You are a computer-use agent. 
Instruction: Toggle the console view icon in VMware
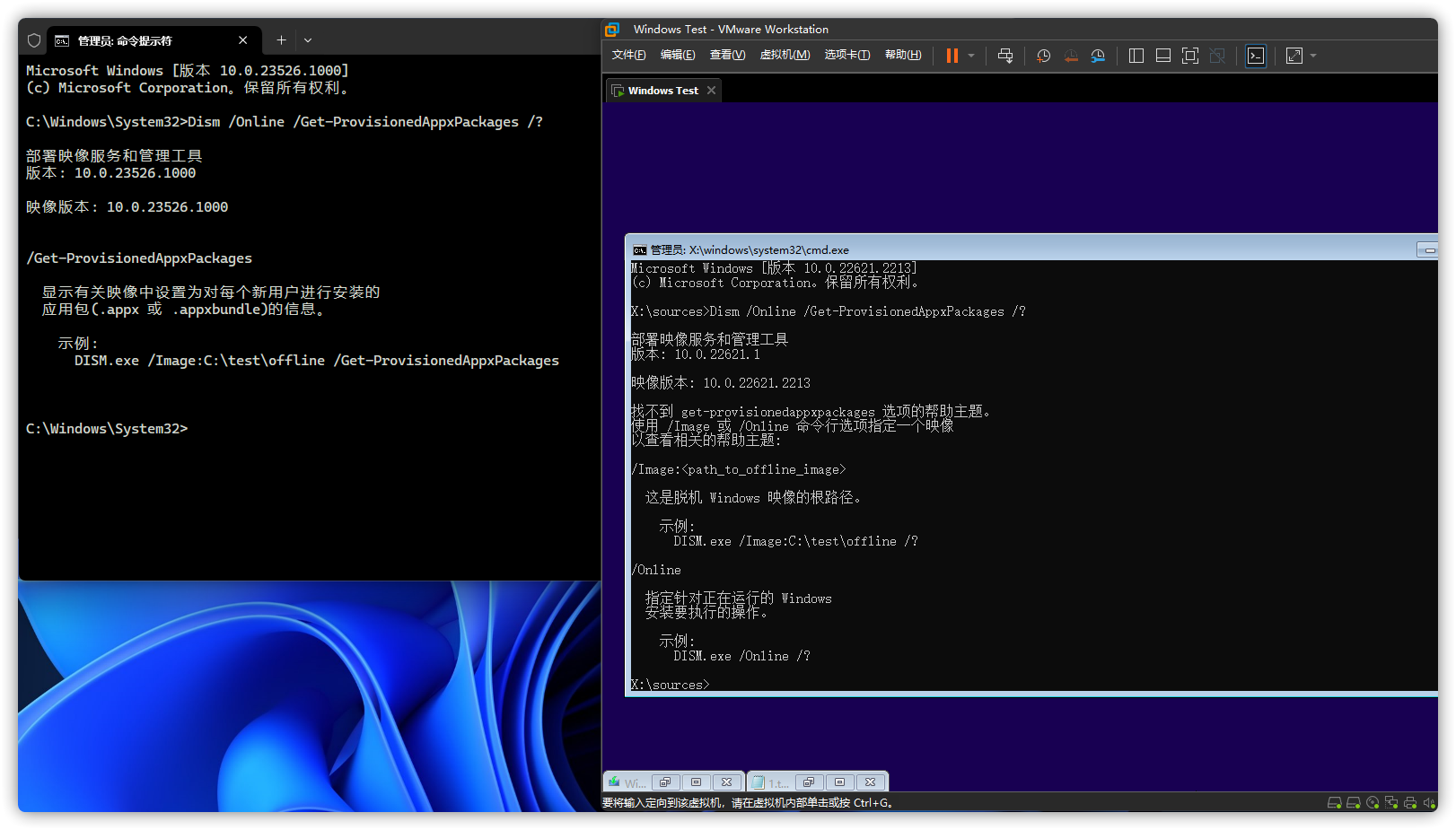(1256, 56)
